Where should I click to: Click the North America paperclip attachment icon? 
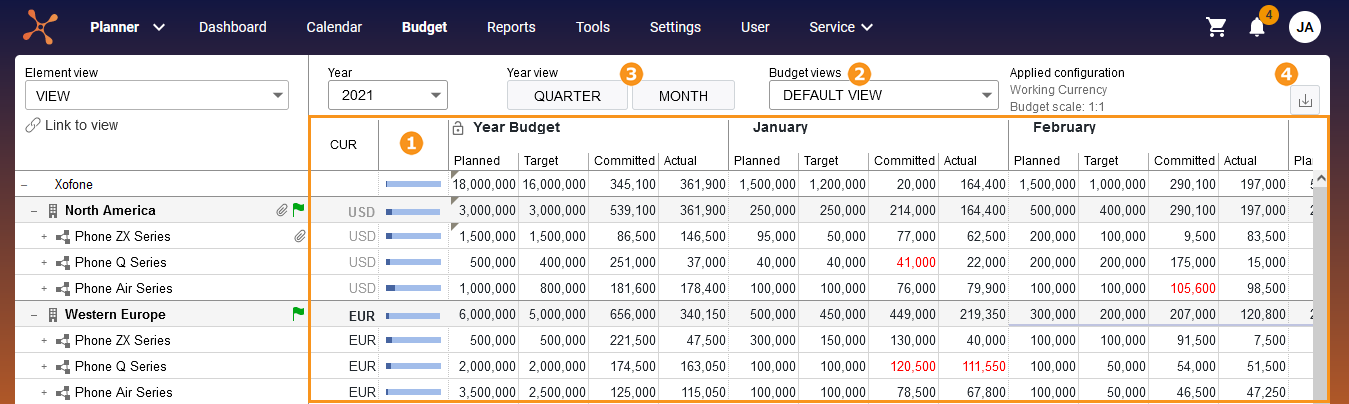[x=282, y=210]
